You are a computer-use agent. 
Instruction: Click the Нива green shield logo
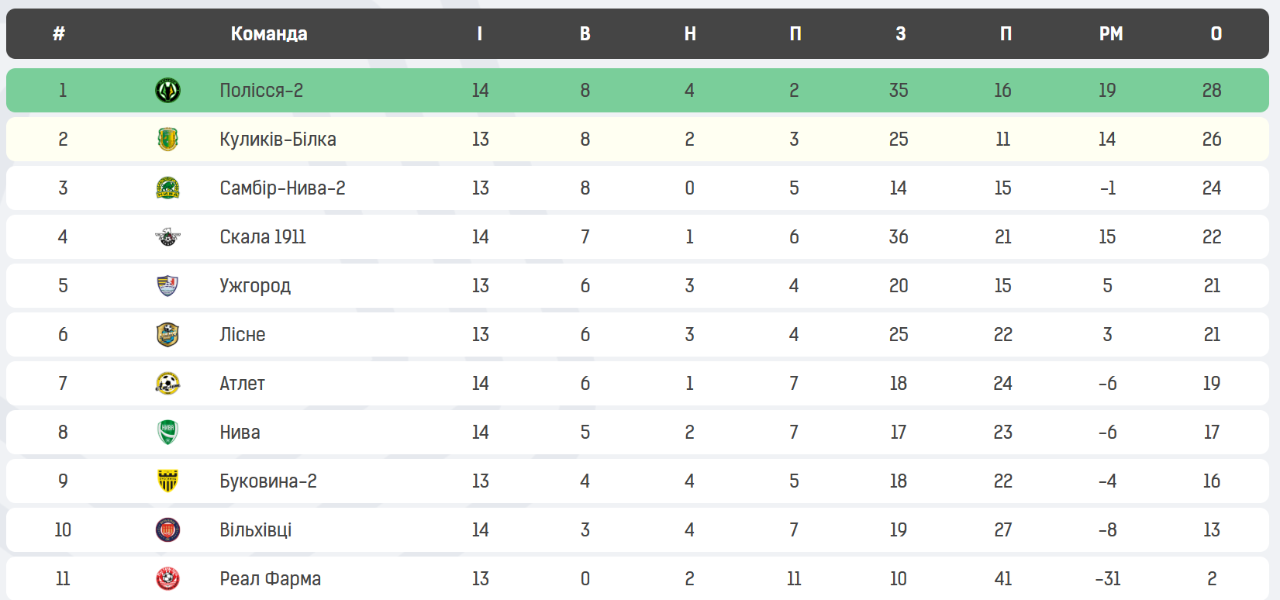[x=168, y=433]
